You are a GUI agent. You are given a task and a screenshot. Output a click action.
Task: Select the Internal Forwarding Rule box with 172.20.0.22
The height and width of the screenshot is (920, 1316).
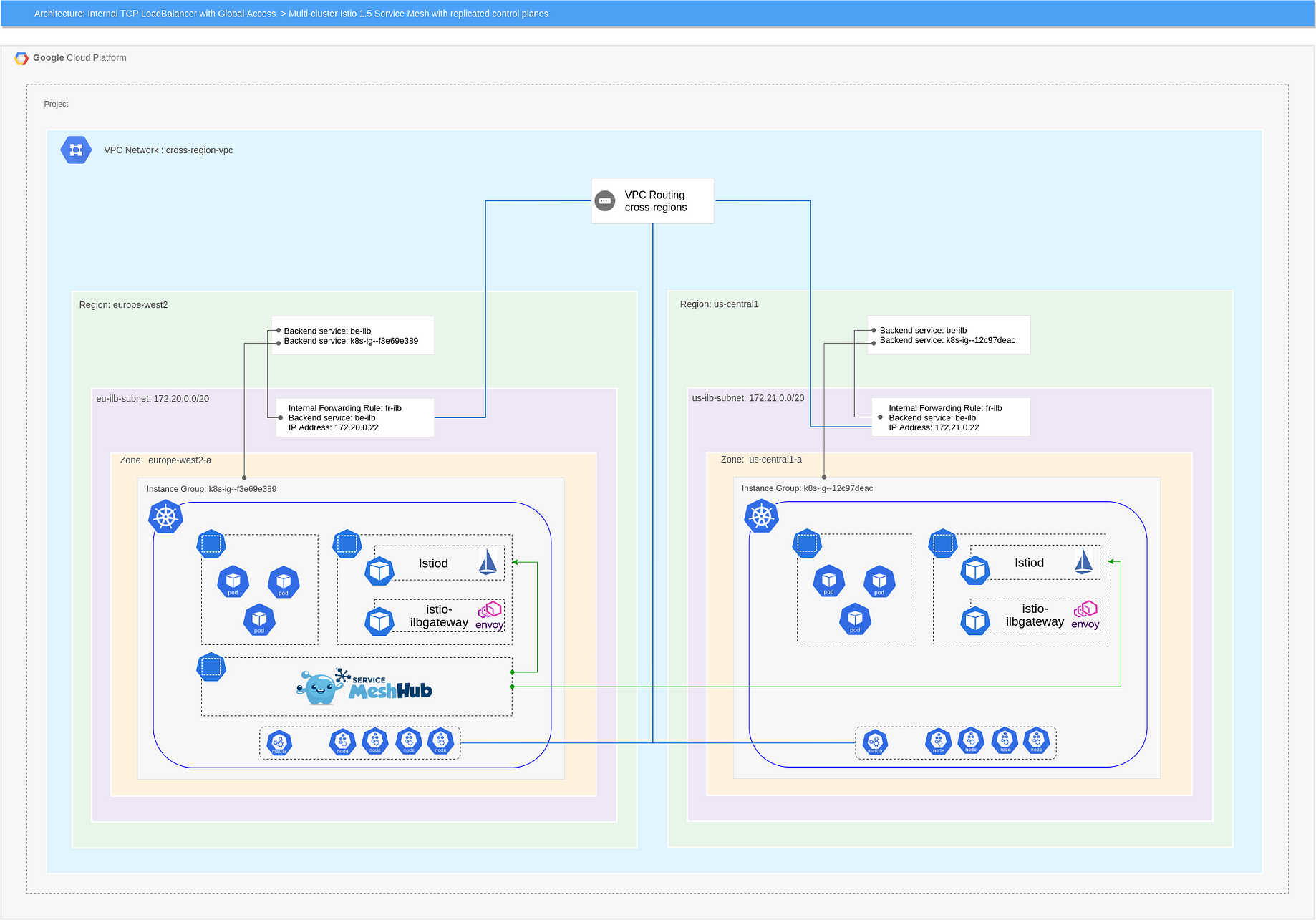point(355,417)
